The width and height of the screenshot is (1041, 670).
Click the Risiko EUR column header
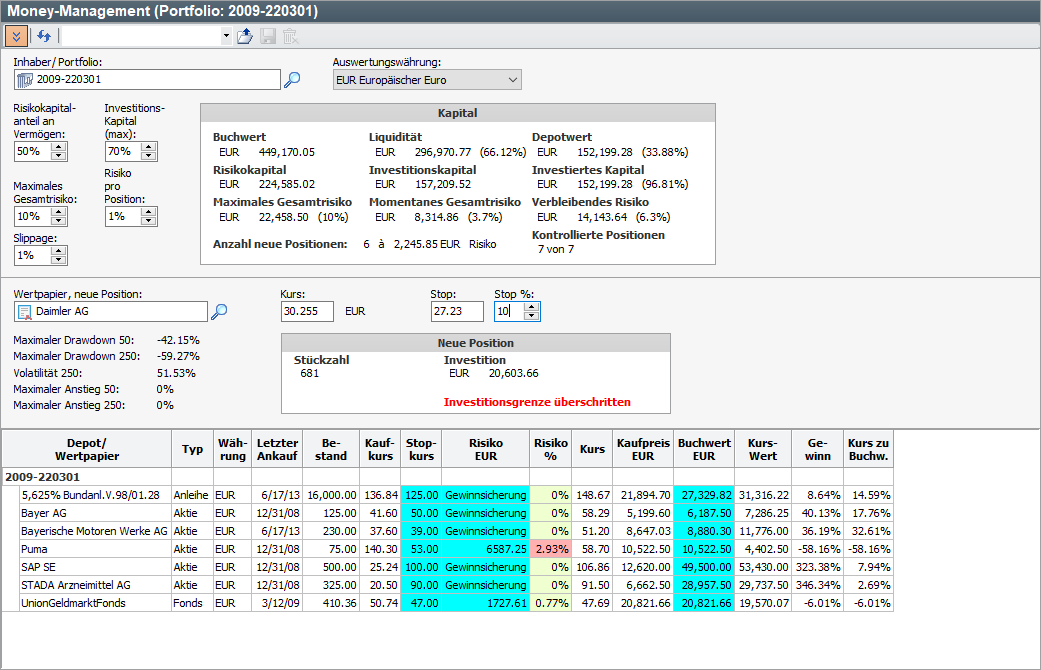tap(485, 450)
